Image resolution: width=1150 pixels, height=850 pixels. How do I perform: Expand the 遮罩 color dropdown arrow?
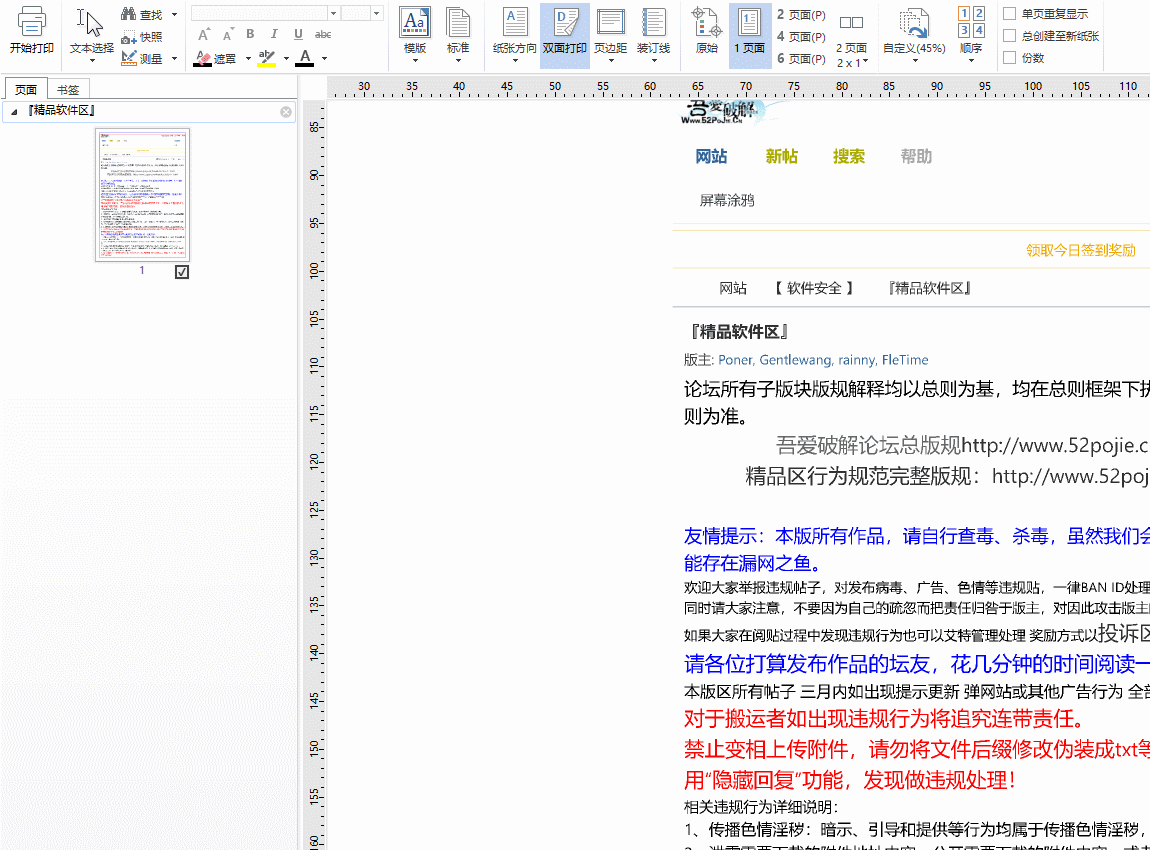[248, 59]
